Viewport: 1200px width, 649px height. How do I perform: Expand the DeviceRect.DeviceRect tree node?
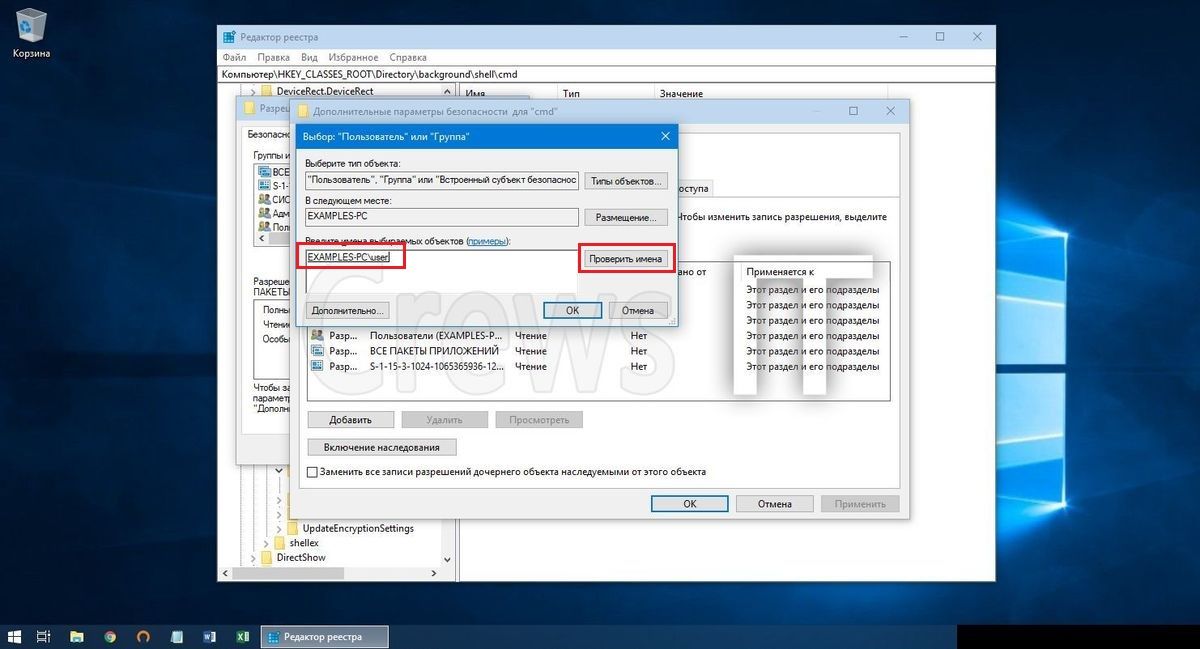click(252, 92)
